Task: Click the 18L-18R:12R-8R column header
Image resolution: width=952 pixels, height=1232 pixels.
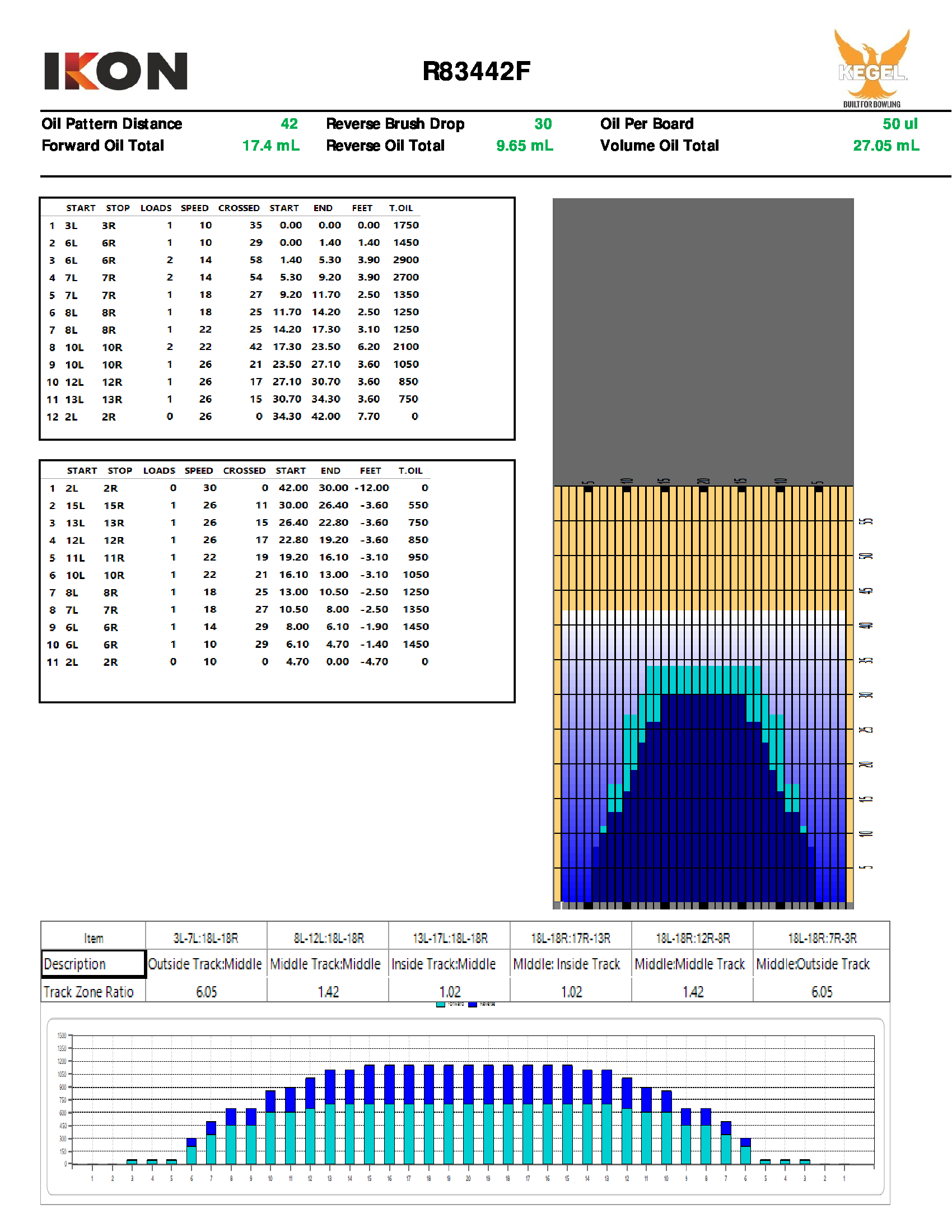Action: coord(692,938)
